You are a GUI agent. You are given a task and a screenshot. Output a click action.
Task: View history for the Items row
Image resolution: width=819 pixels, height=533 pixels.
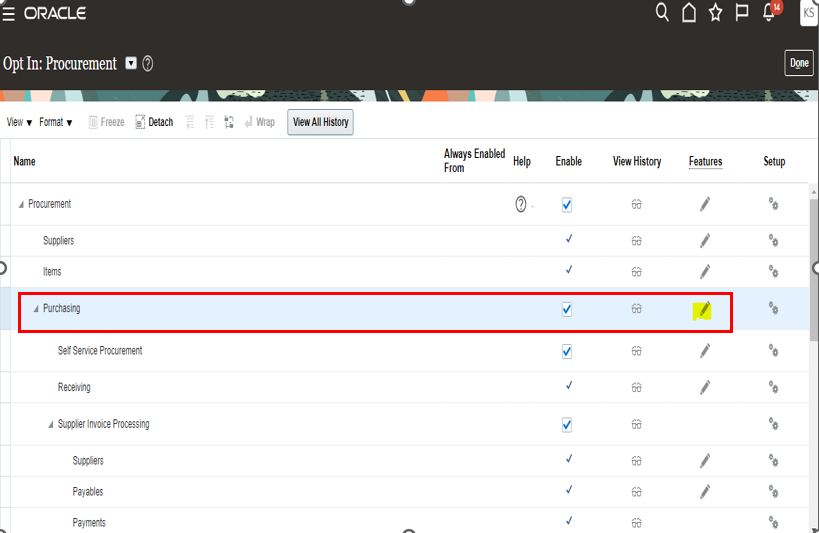click(636, 272)
